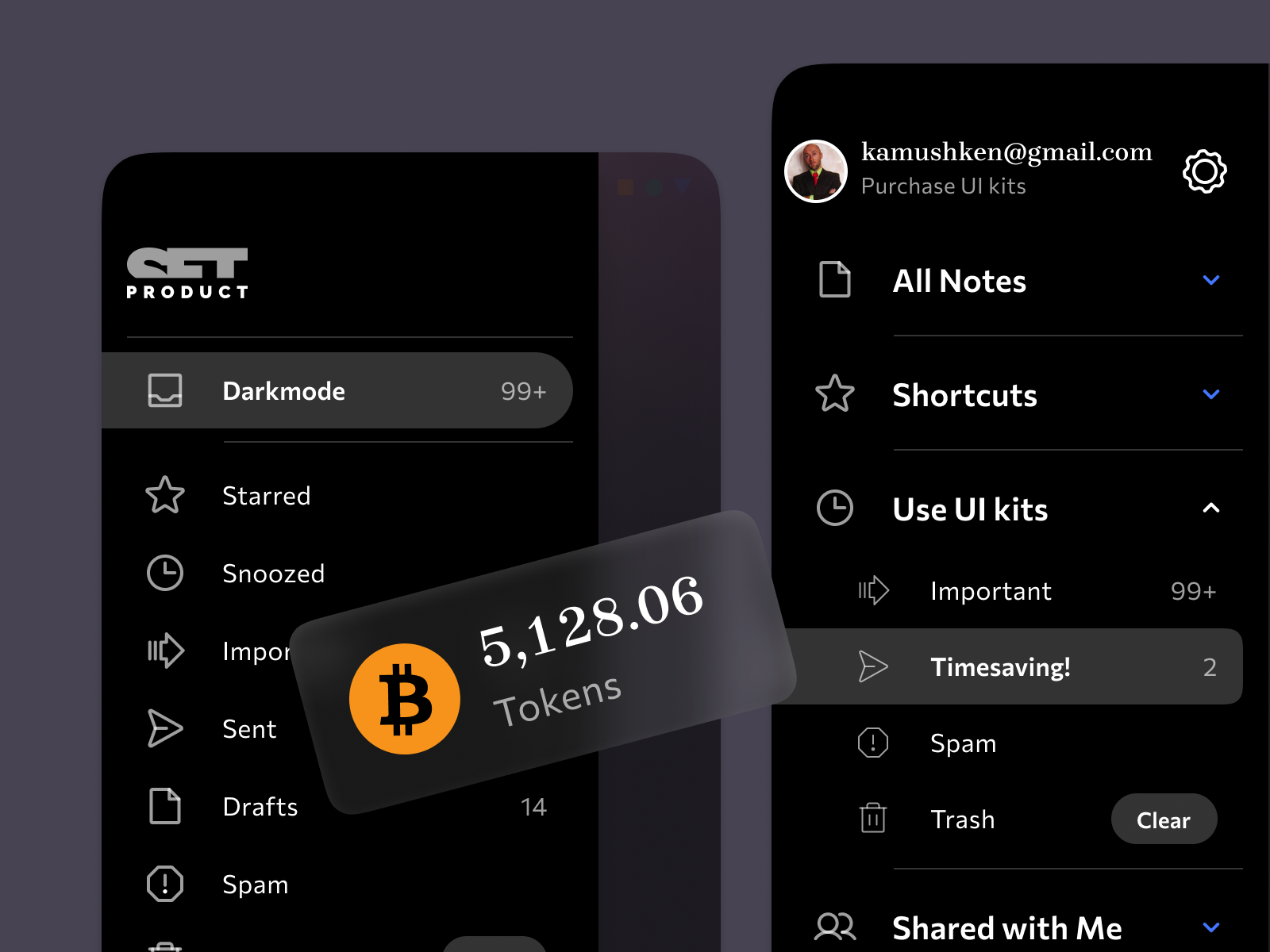This screenshot has height=952, width=1270.
Task: Collapse the Use UI kits section
Action: pos(1210,509)
